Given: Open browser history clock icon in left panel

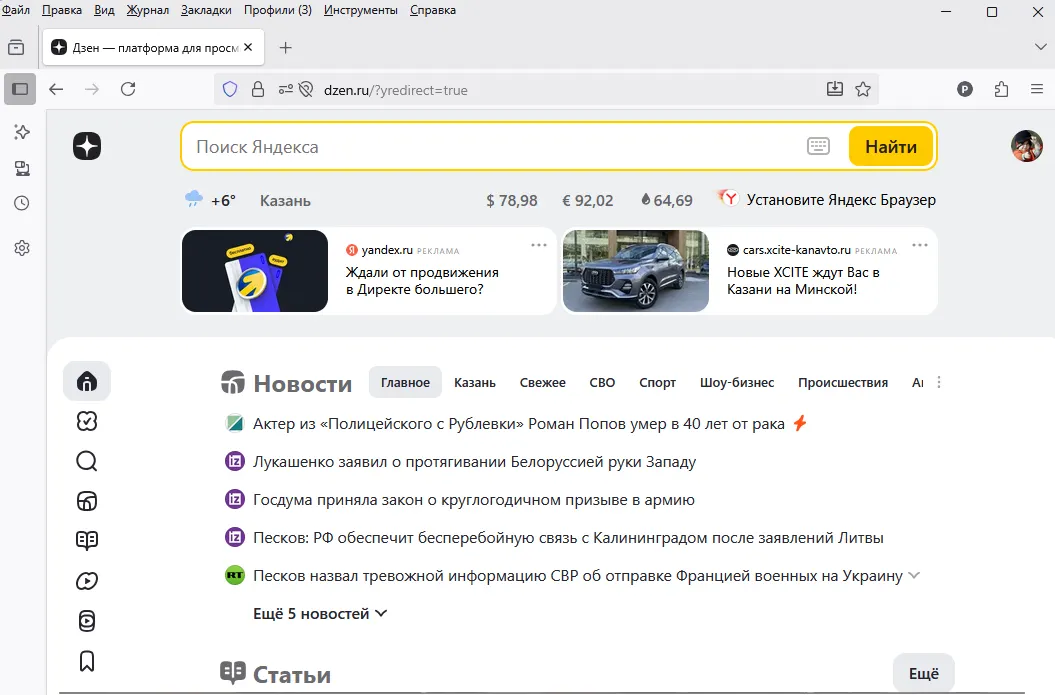Looking at the screenshot, I should click(x=21, y=203).
